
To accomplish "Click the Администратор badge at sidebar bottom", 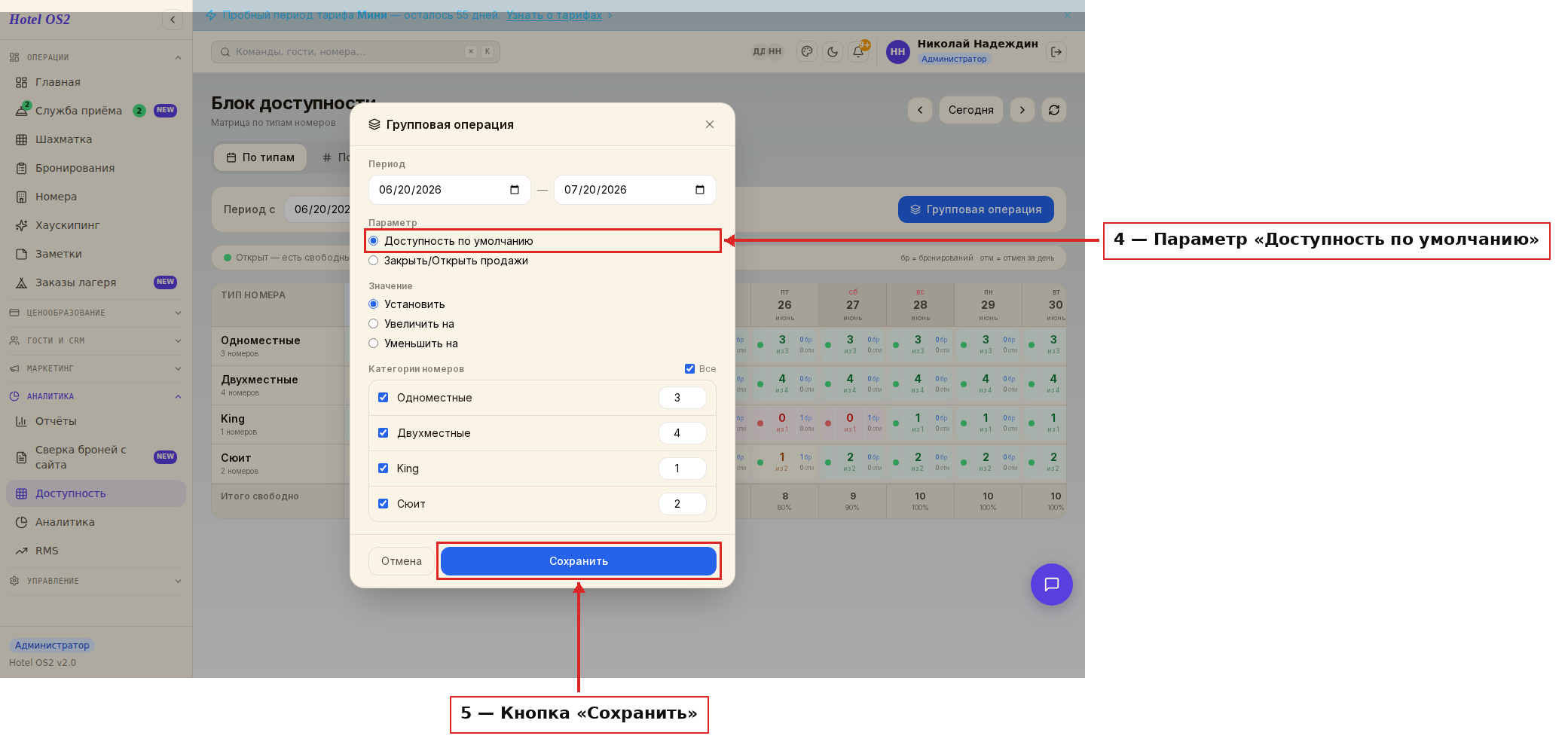I will [52, 646].
